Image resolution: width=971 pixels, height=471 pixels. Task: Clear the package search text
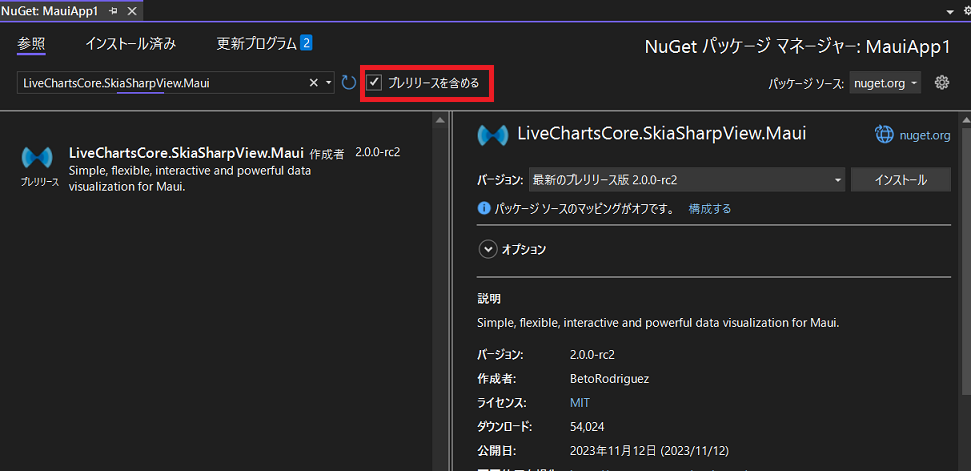tap(314, 82)
